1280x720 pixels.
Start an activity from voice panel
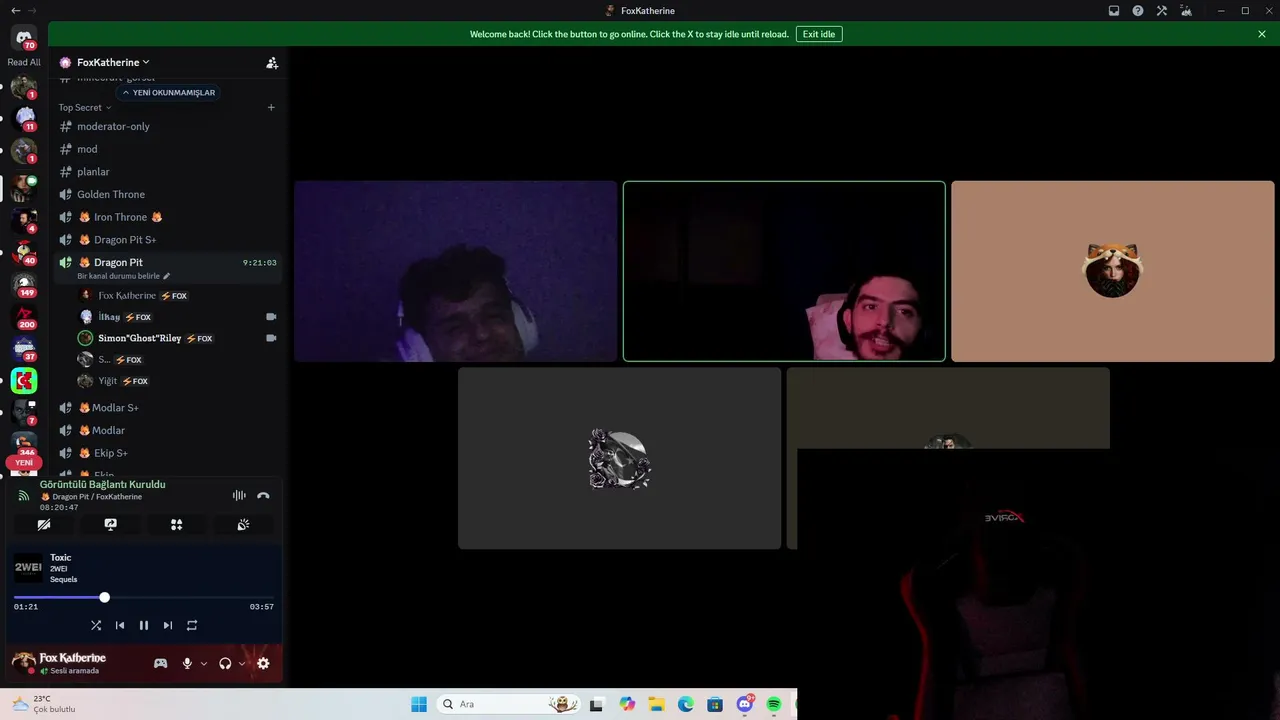177,524
